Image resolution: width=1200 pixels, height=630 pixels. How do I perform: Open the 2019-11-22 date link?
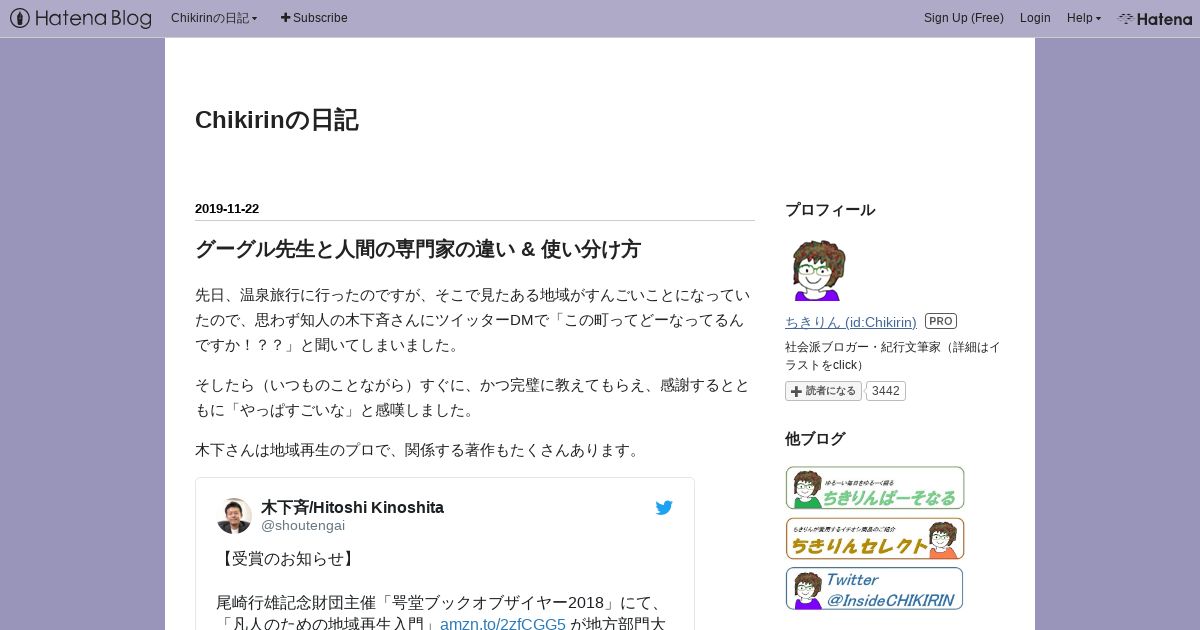click(x=227, y=209)
